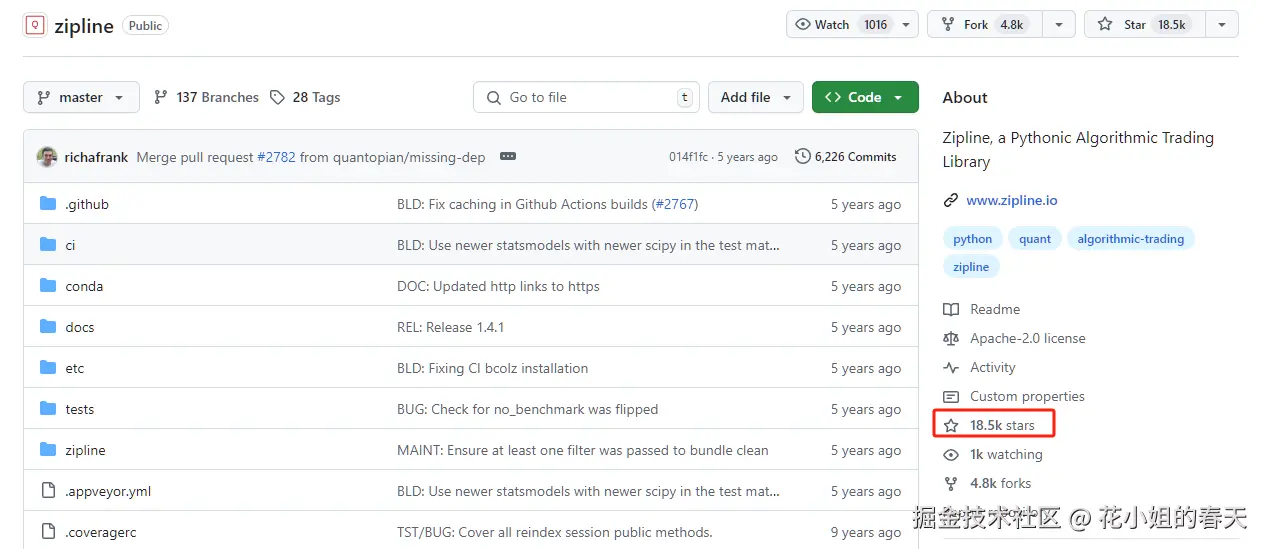Open the .appveyor.yml file
Screen dimensions: 1265x549
tap(108, 491)
